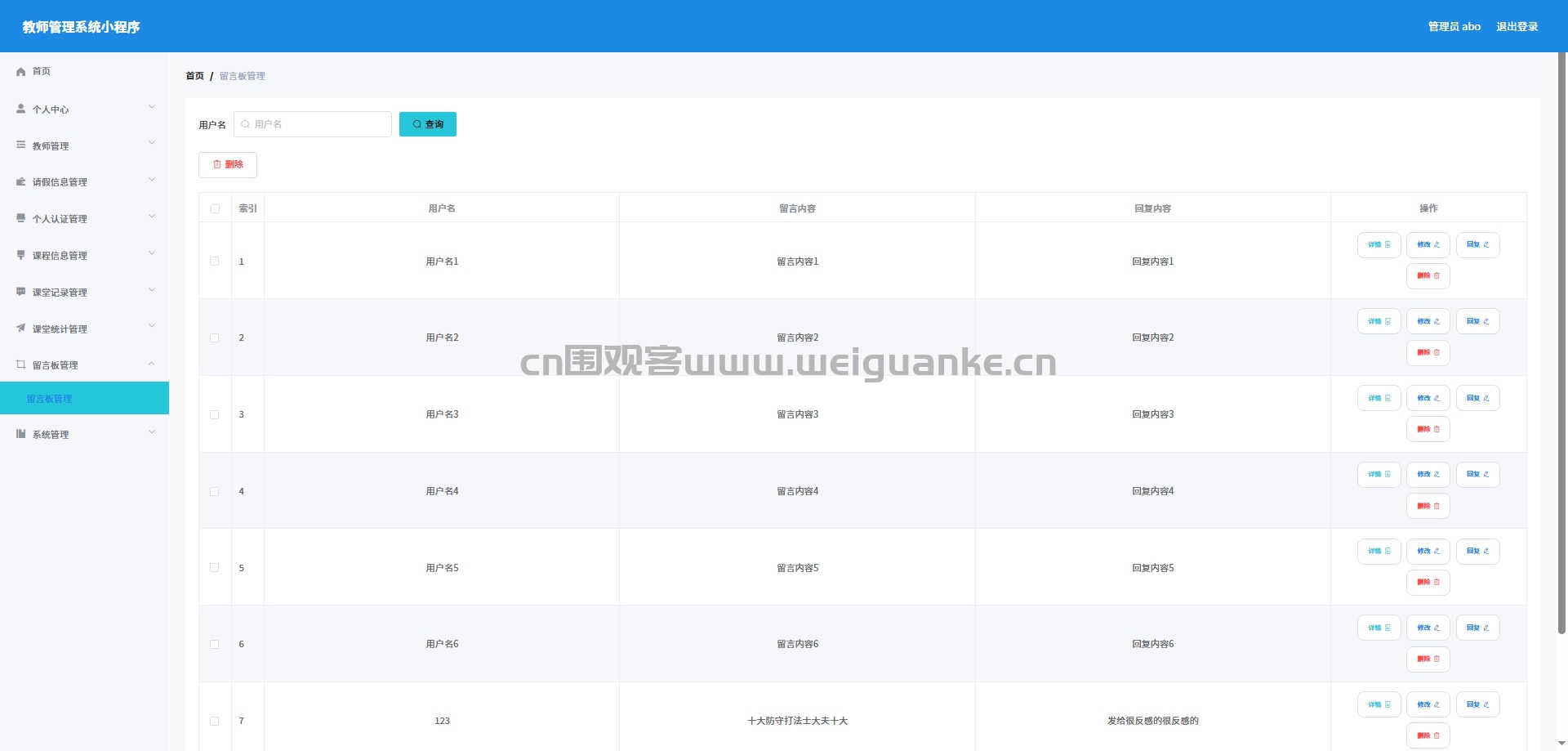
Task: Open 详情 in row 用户名5
Action: click(1379, 552)
